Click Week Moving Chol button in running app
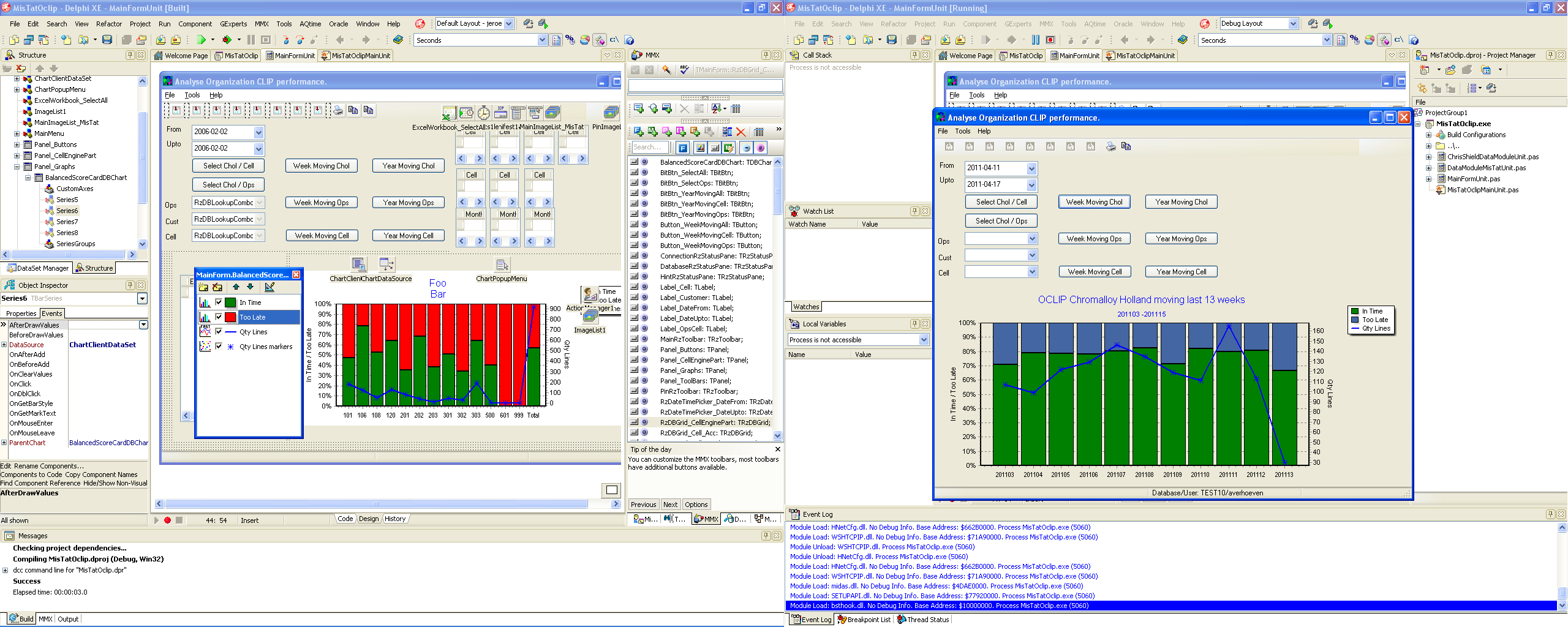Screen dimensions: 1568x627 pyautogui.click(x=1094, y=202)
